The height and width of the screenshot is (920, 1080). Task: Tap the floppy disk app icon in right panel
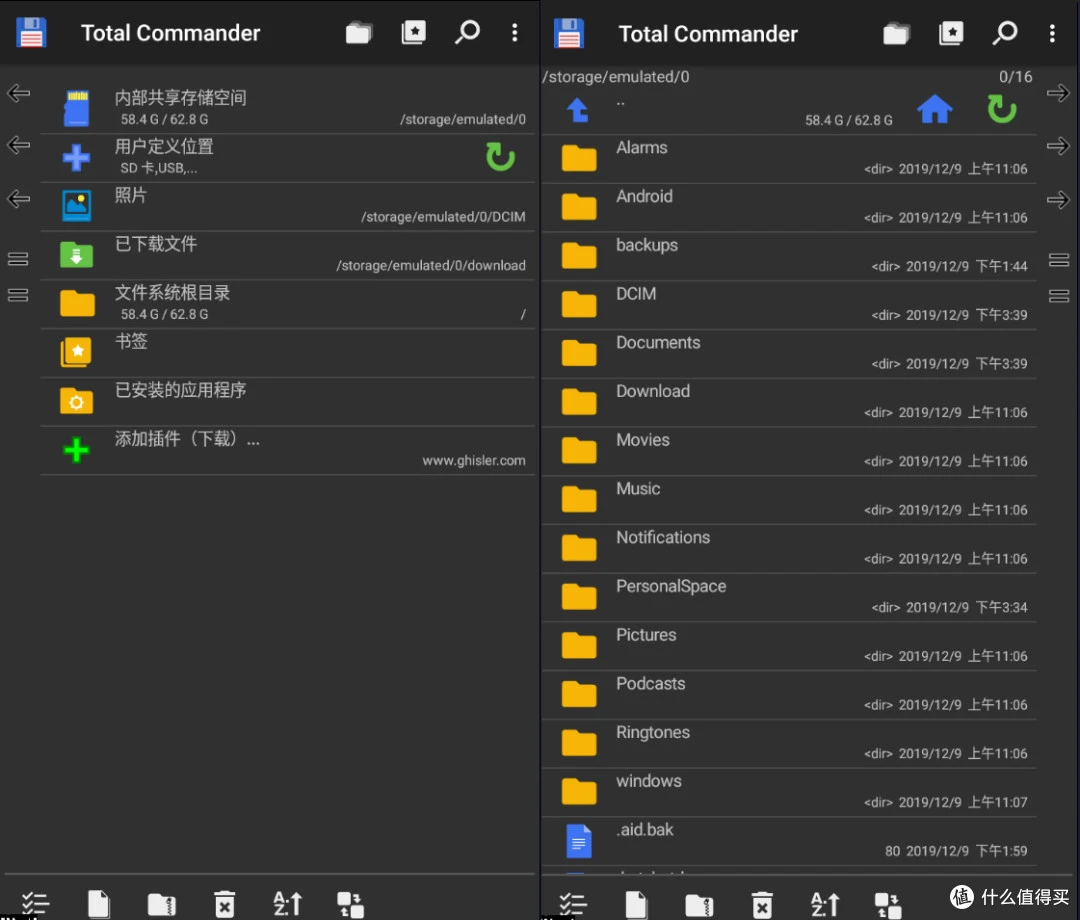coord(569,33)
